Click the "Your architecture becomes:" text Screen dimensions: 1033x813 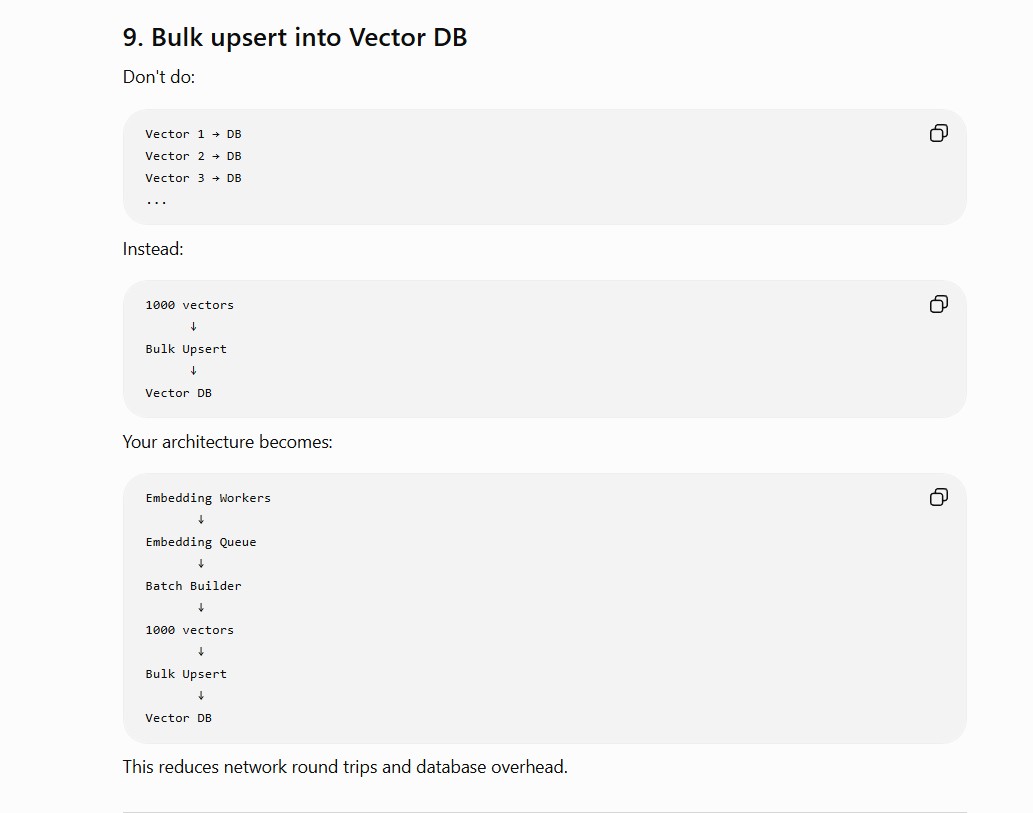[227, 442]
